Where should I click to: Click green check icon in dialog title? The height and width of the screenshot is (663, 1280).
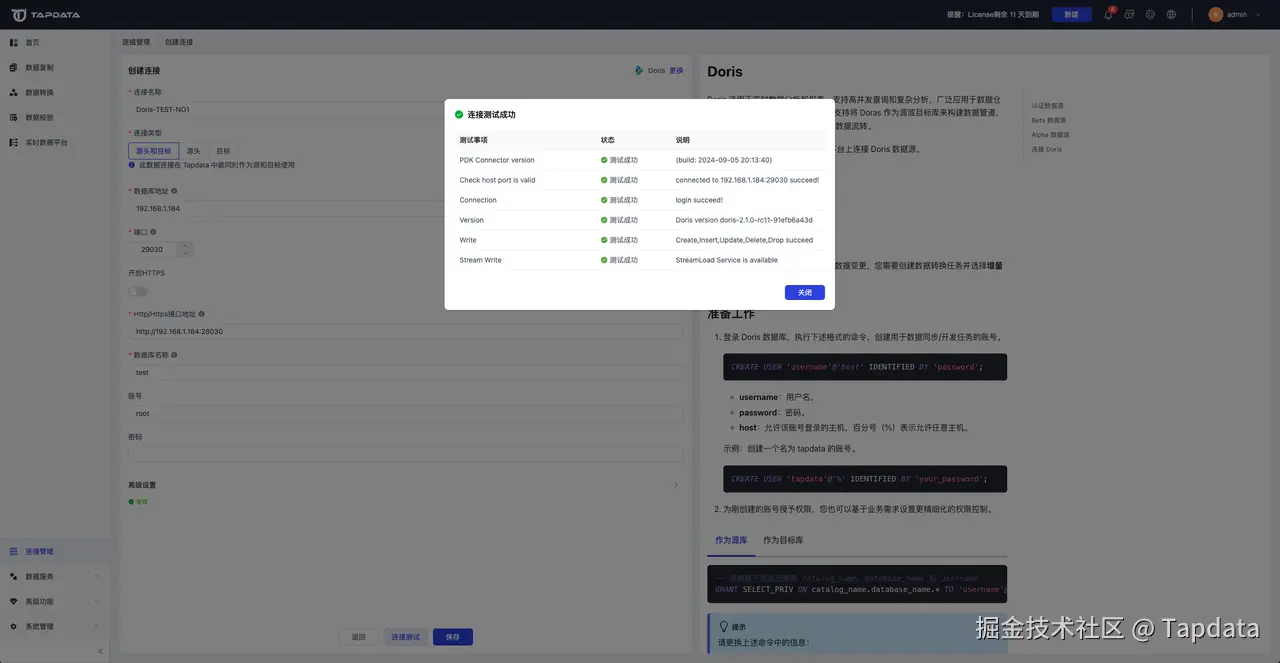[x=459, y=115]
